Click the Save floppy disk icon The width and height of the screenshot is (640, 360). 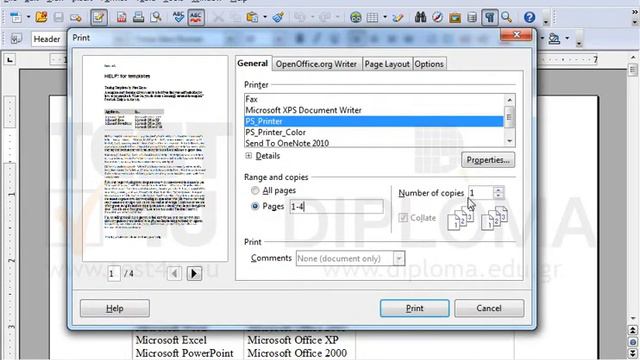pos(58,17)
